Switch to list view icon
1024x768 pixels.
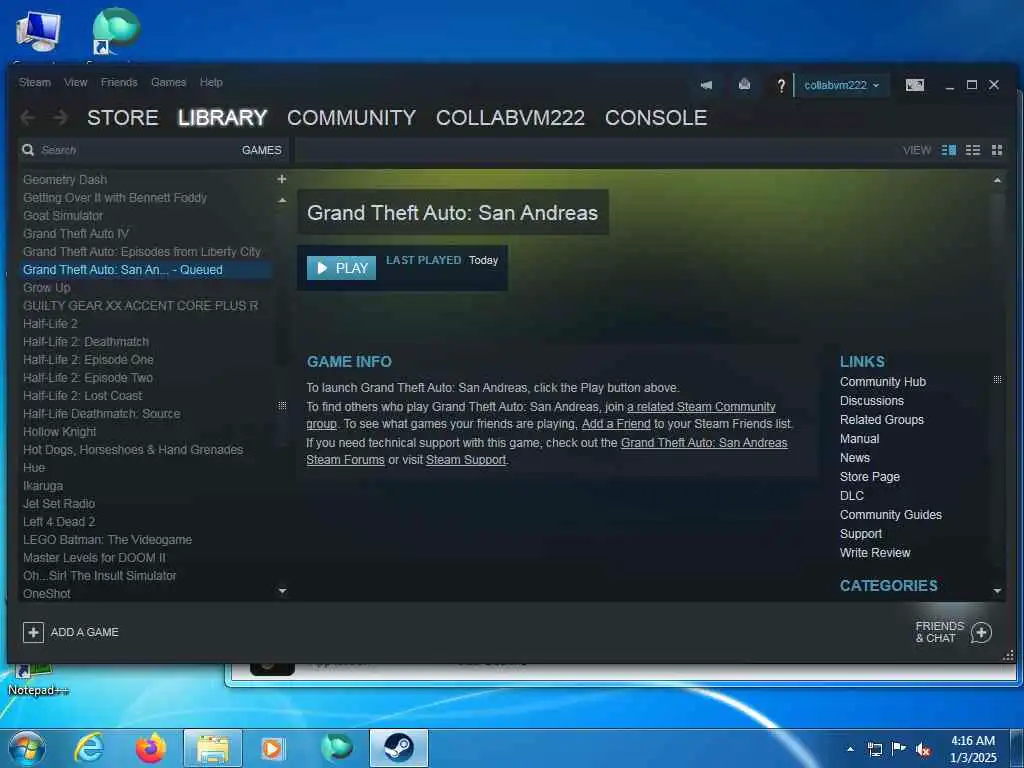(x=972, y=150)
